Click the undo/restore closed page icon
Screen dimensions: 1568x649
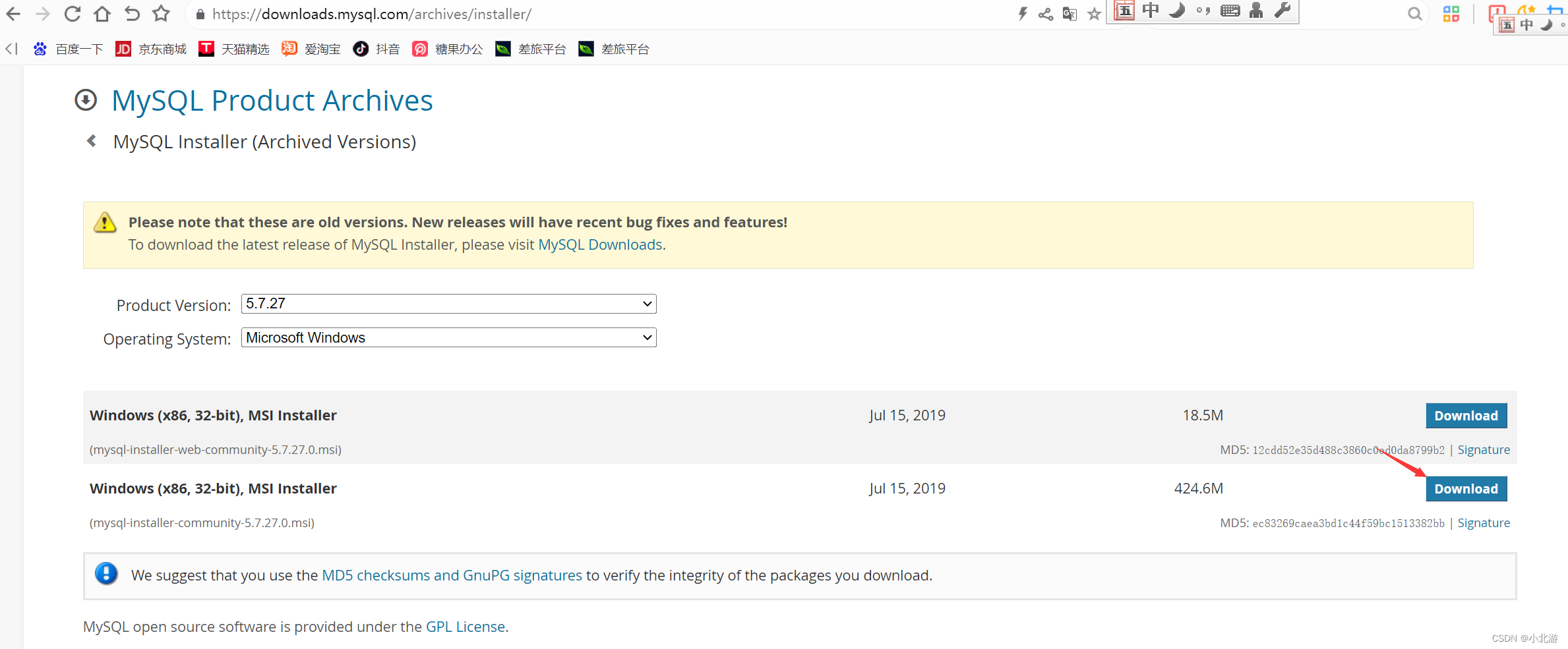pyautogui.click(x=132, y=14)
